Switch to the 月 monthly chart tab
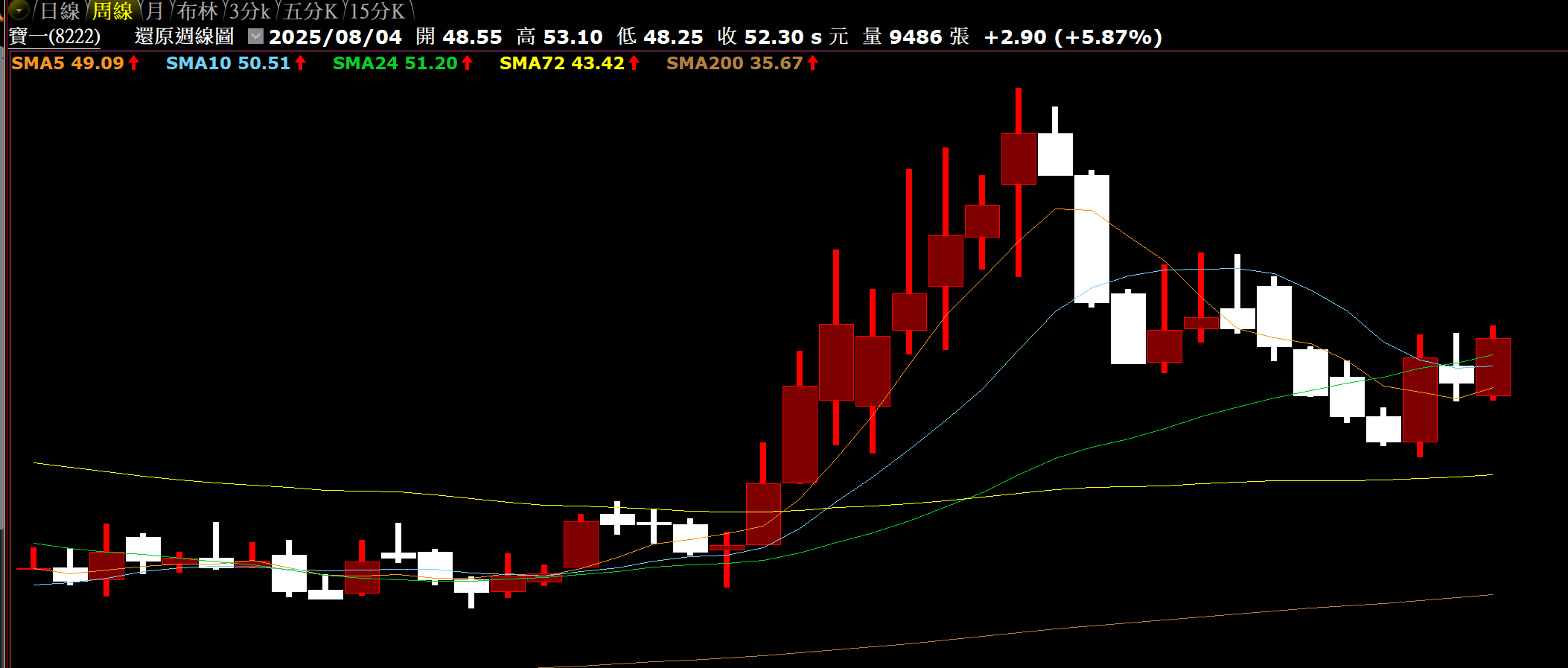1568x668 pixels. [154, 11]
